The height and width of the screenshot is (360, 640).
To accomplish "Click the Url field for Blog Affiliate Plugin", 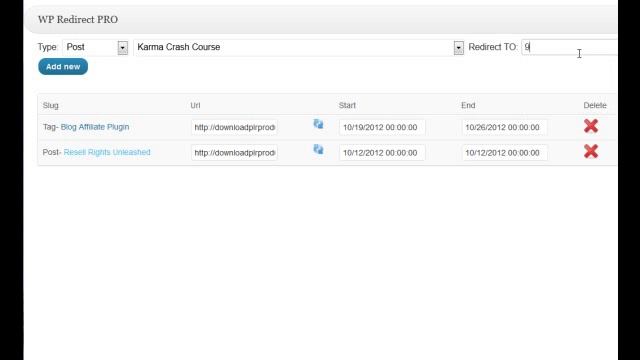I will [x=234, y=127].
